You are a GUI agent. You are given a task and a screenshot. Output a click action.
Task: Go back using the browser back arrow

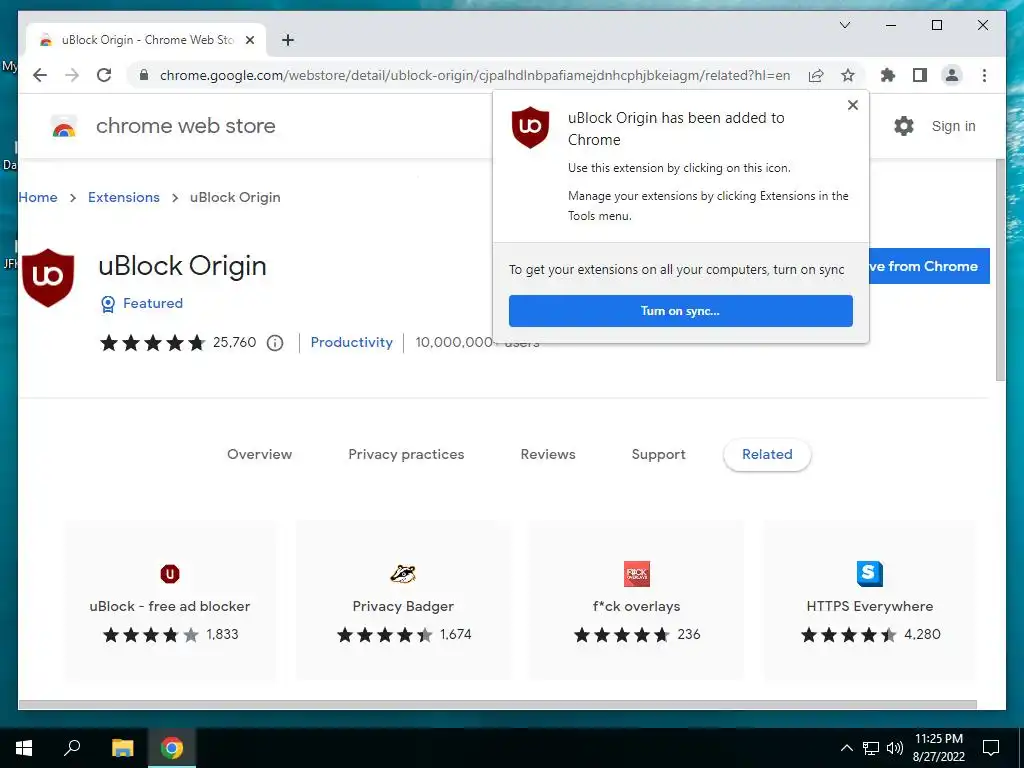tap(40, 75)
